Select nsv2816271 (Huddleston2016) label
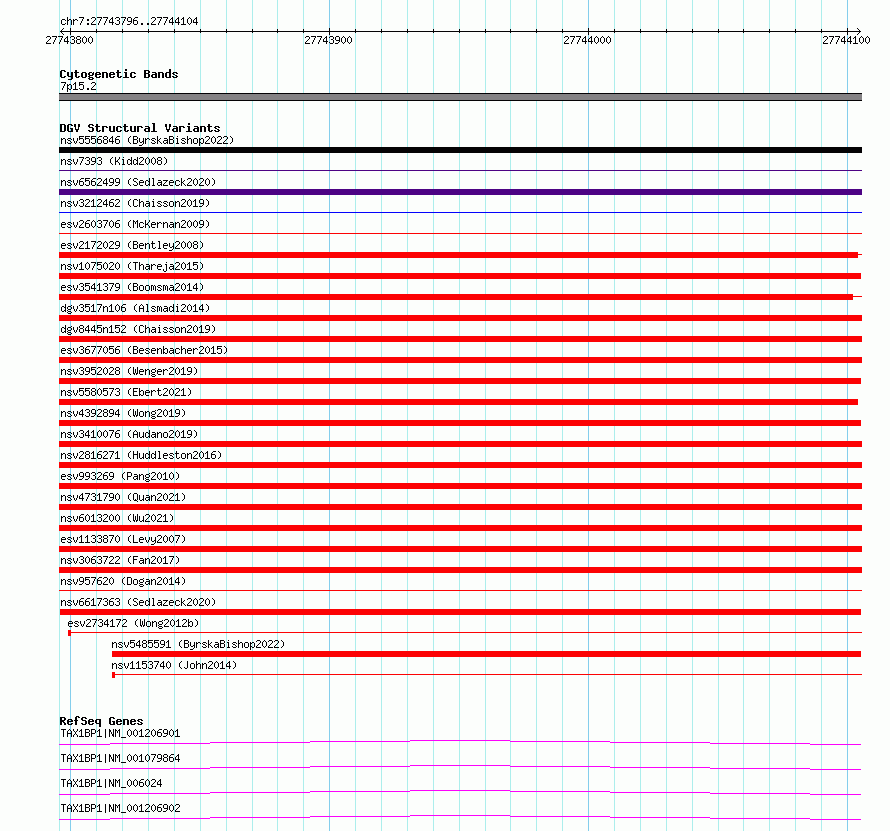 tap(141, 455)
